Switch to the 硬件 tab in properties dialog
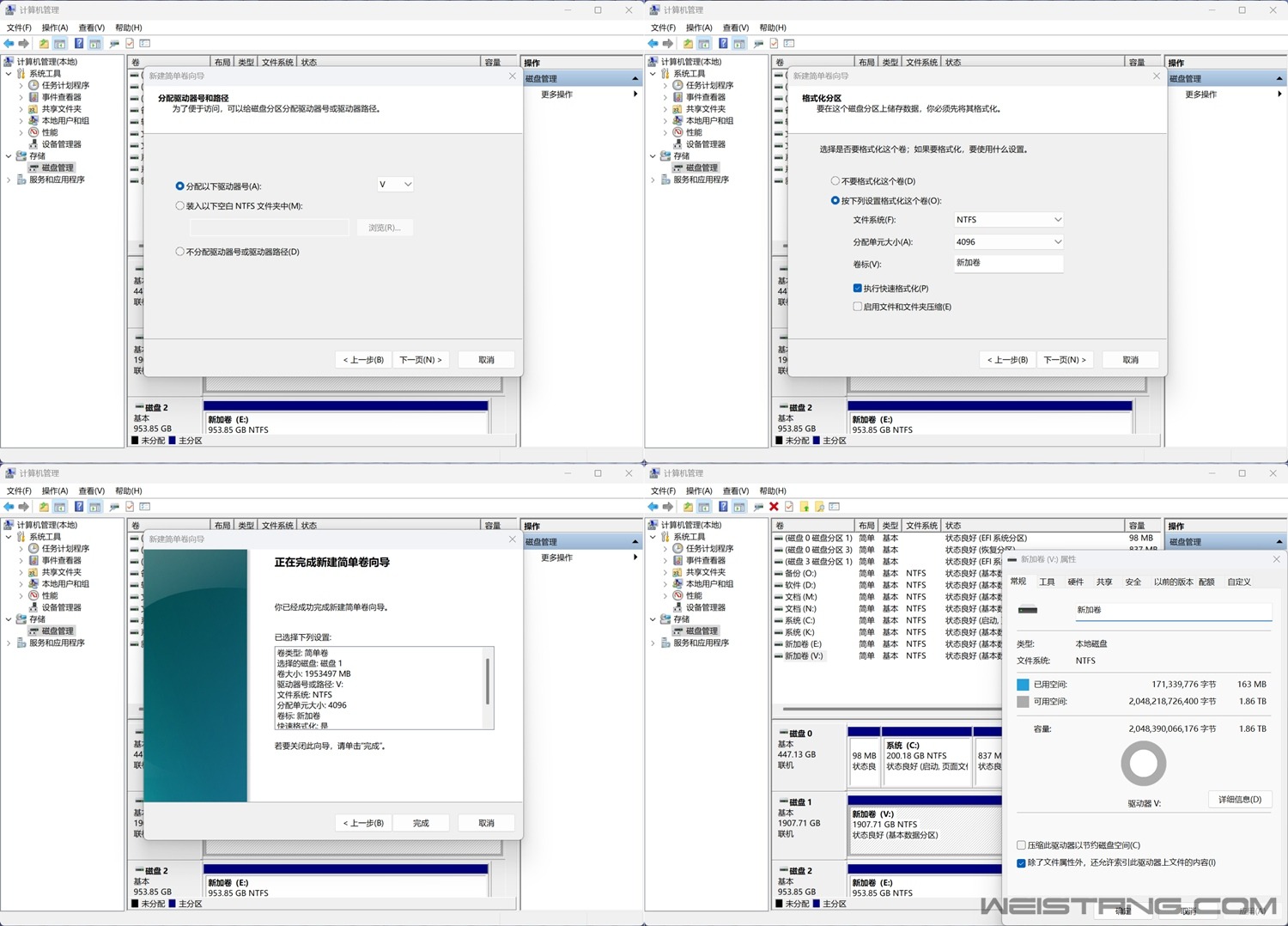 coord(1076,582)
